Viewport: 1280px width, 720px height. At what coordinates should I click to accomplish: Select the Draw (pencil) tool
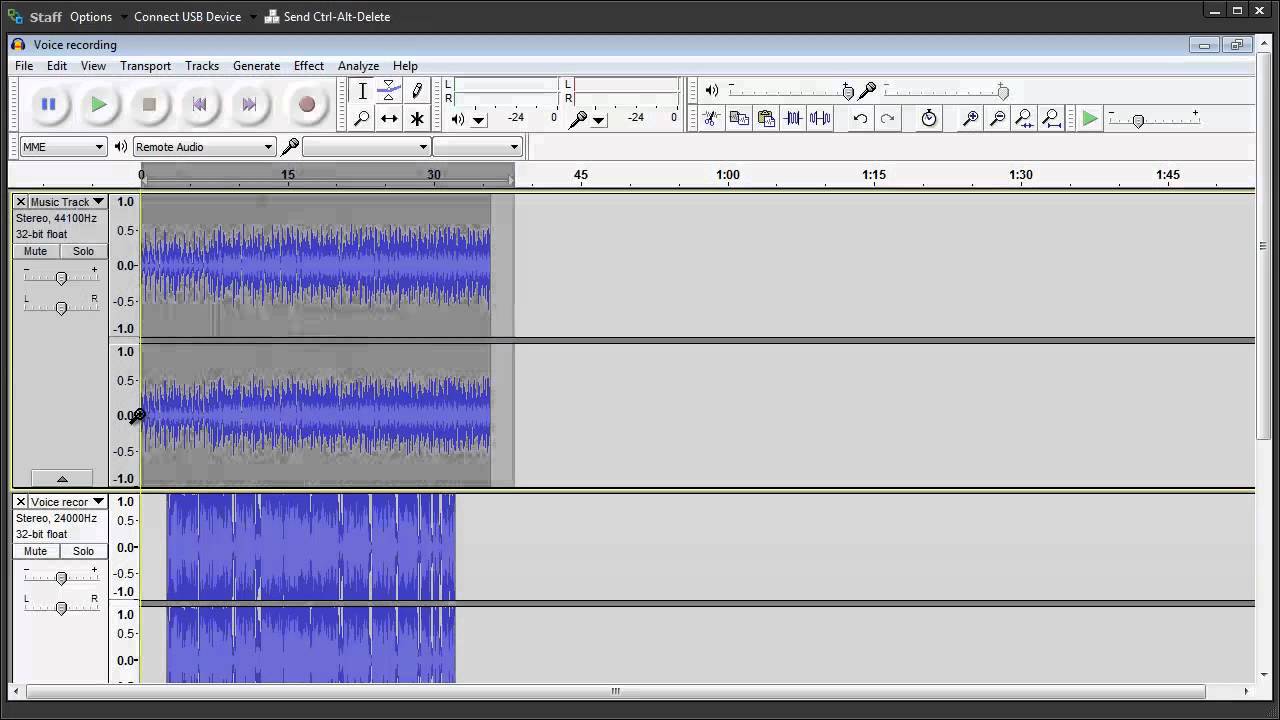pyautogui.click(x=417, y=91)
